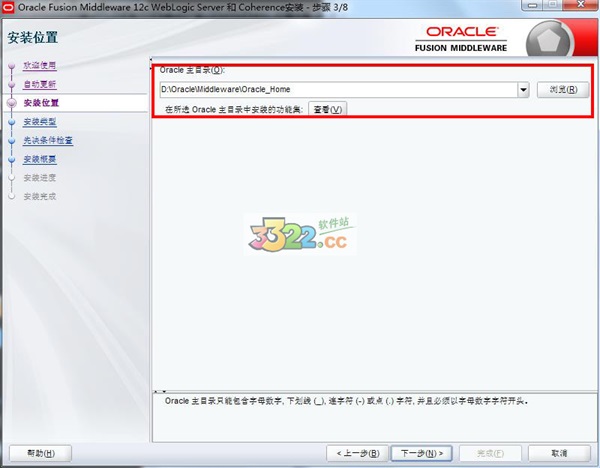Proceed with 下一步(N)
The width and height of the screenshot is (600, 468).
(422, 453)
